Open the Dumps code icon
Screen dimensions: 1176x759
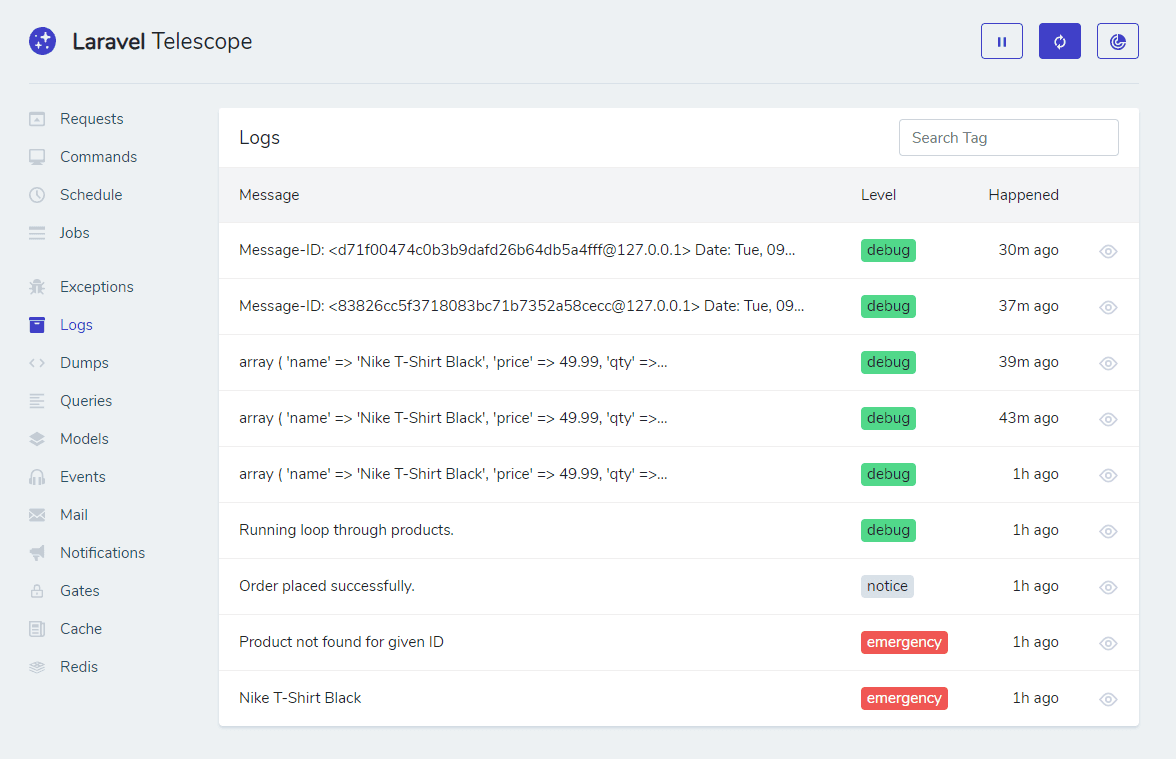click(x=36, y=362)
